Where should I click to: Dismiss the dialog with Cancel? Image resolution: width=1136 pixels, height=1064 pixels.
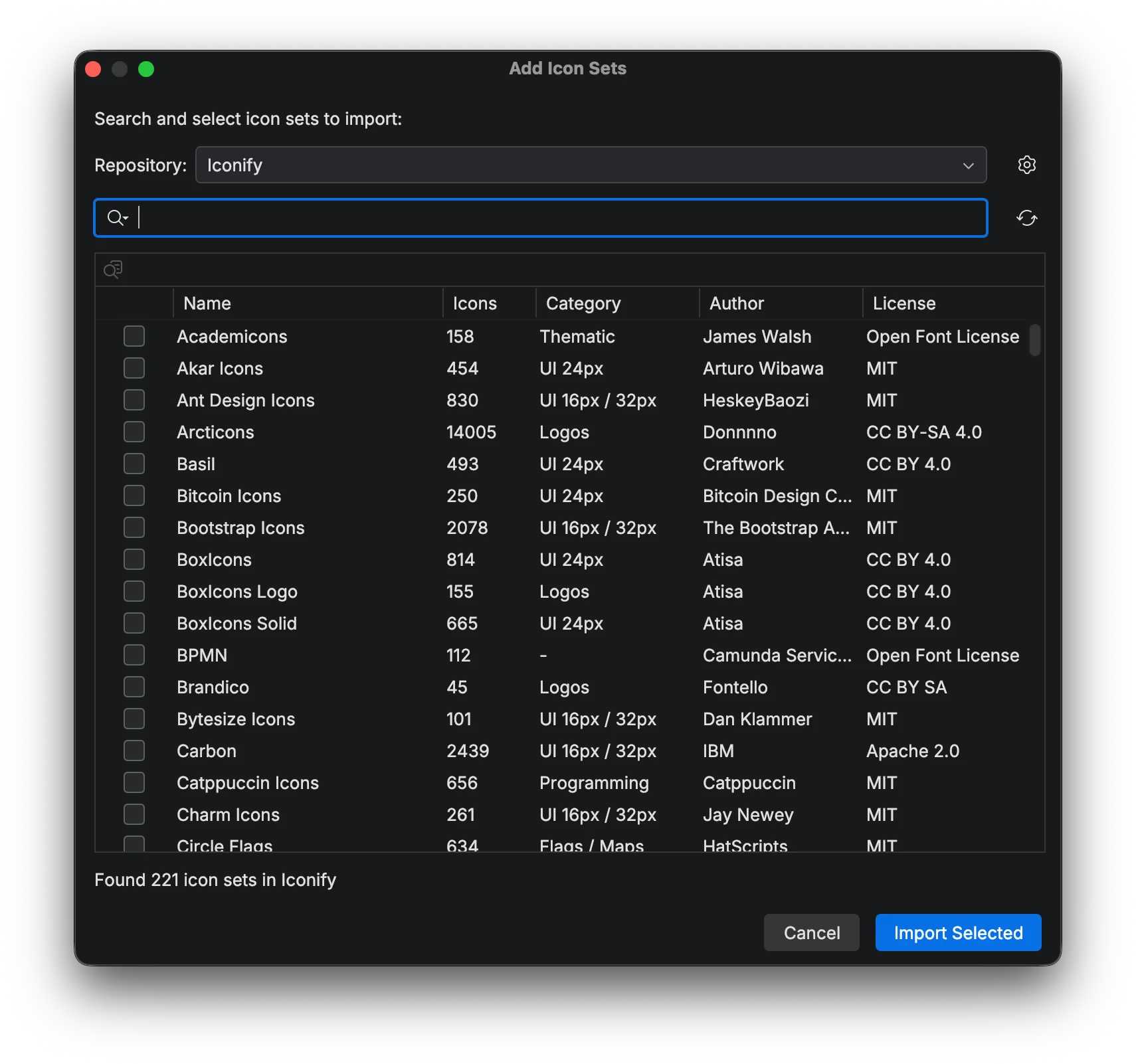pos(811,932)
